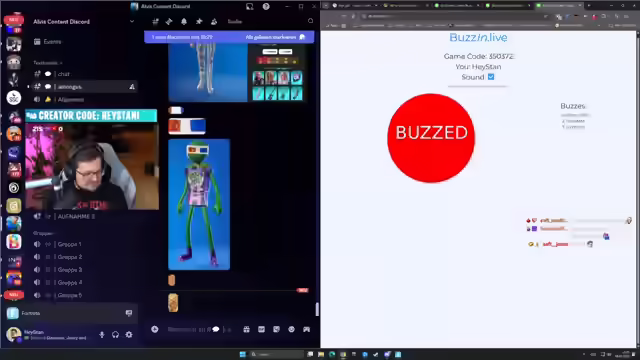Toggle the Sound checkbox on Buzzin.live
640x360 pixels.
coord(491,77)
